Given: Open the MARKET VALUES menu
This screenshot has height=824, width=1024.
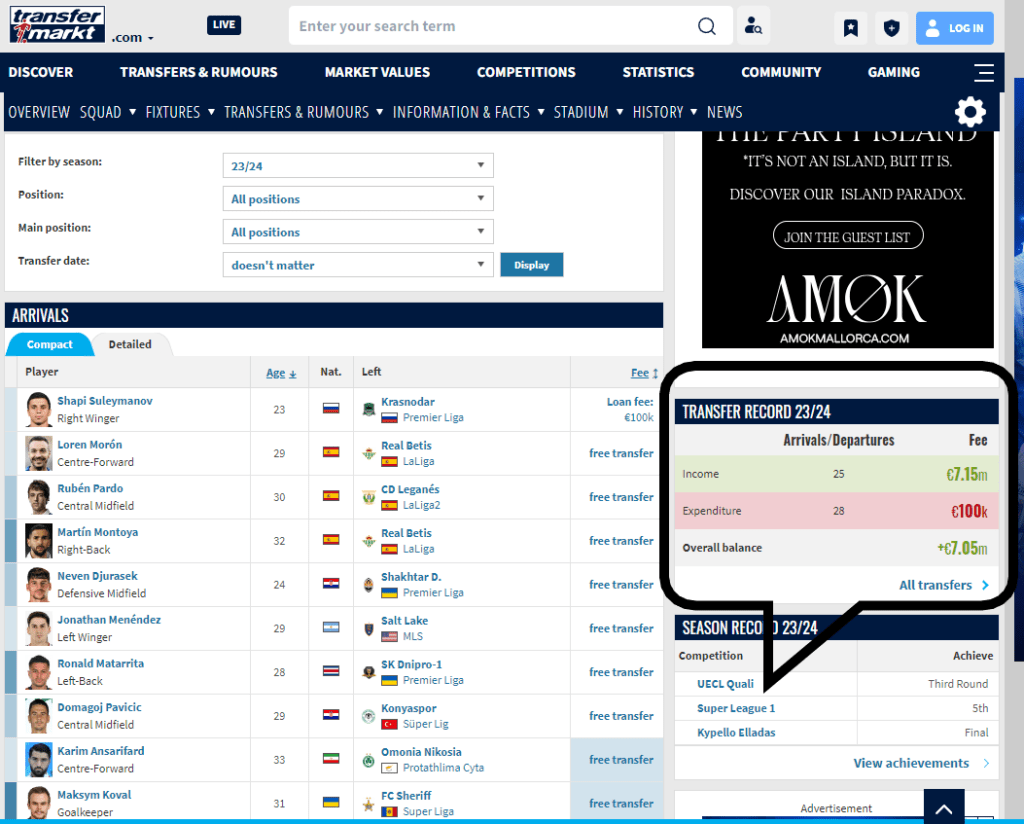Looking at the screenshot, I should [x=377, y=72].
